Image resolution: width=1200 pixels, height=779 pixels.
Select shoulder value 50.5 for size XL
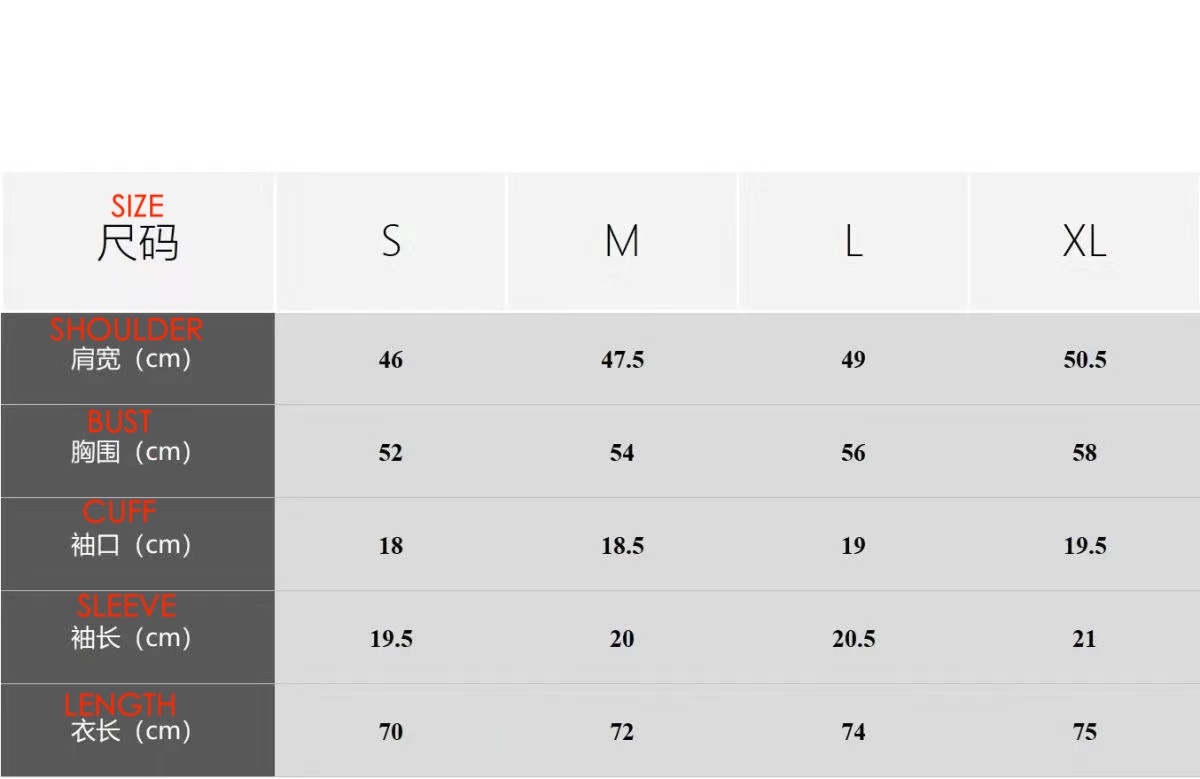[1085, 360]
